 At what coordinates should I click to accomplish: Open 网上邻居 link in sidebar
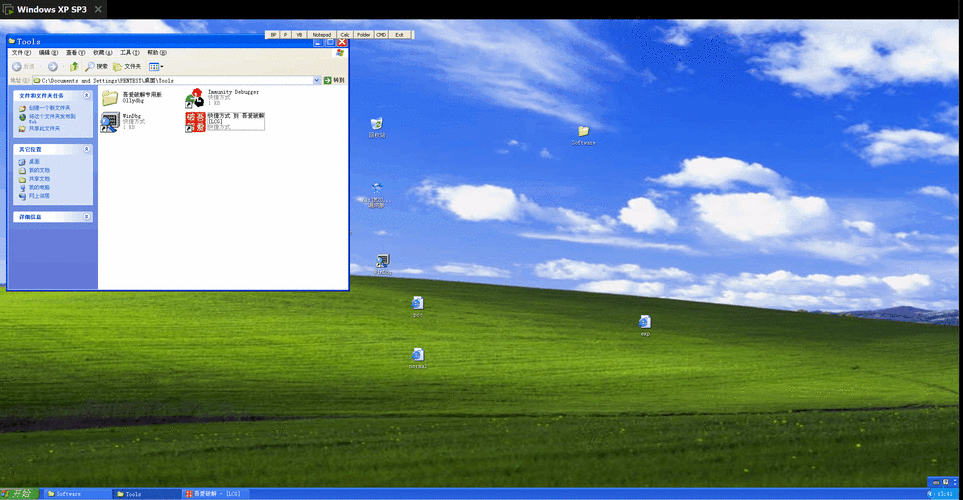39,196
